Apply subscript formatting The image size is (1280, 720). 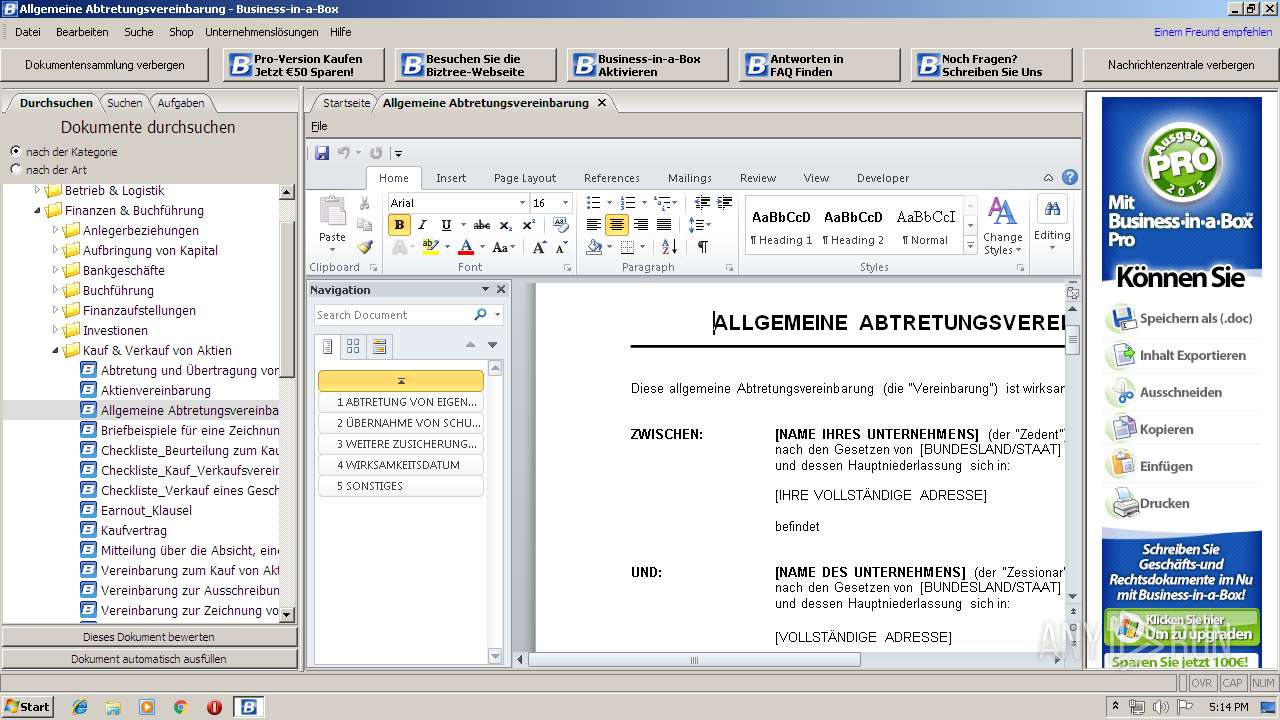tap(505, 225)
